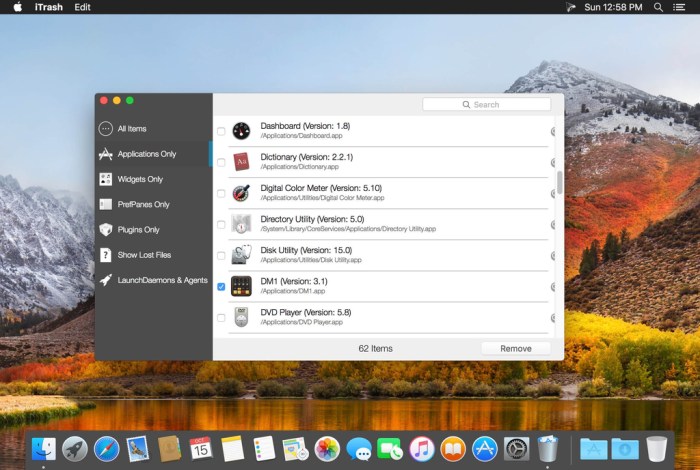Select Applications Only in the sidebar
The width and height of the screenshot is (700, 470).
(146, 154)
